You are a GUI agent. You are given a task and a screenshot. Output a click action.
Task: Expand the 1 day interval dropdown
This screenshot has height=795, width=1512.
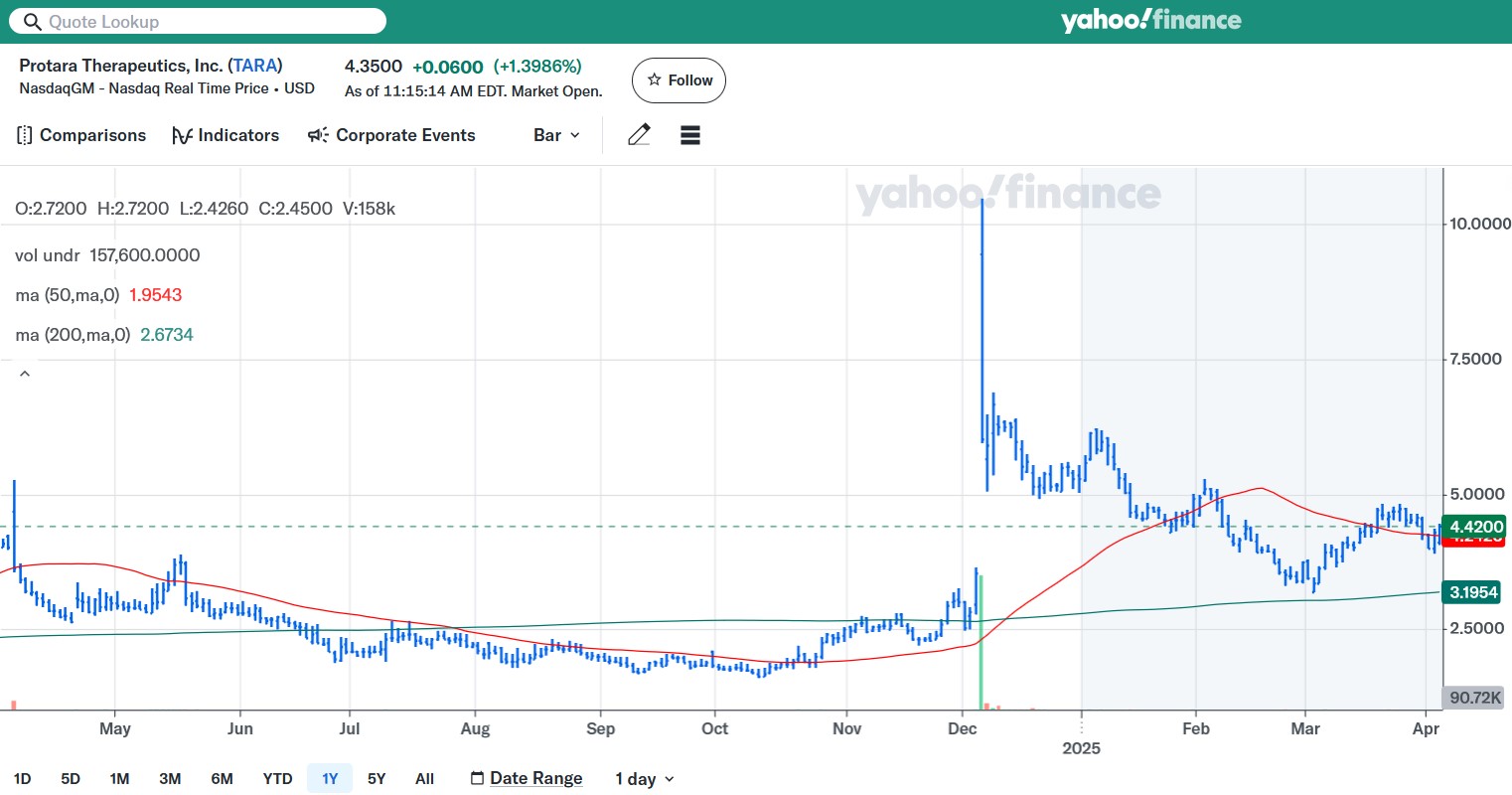pyautogui.click(x=645, y=779)
